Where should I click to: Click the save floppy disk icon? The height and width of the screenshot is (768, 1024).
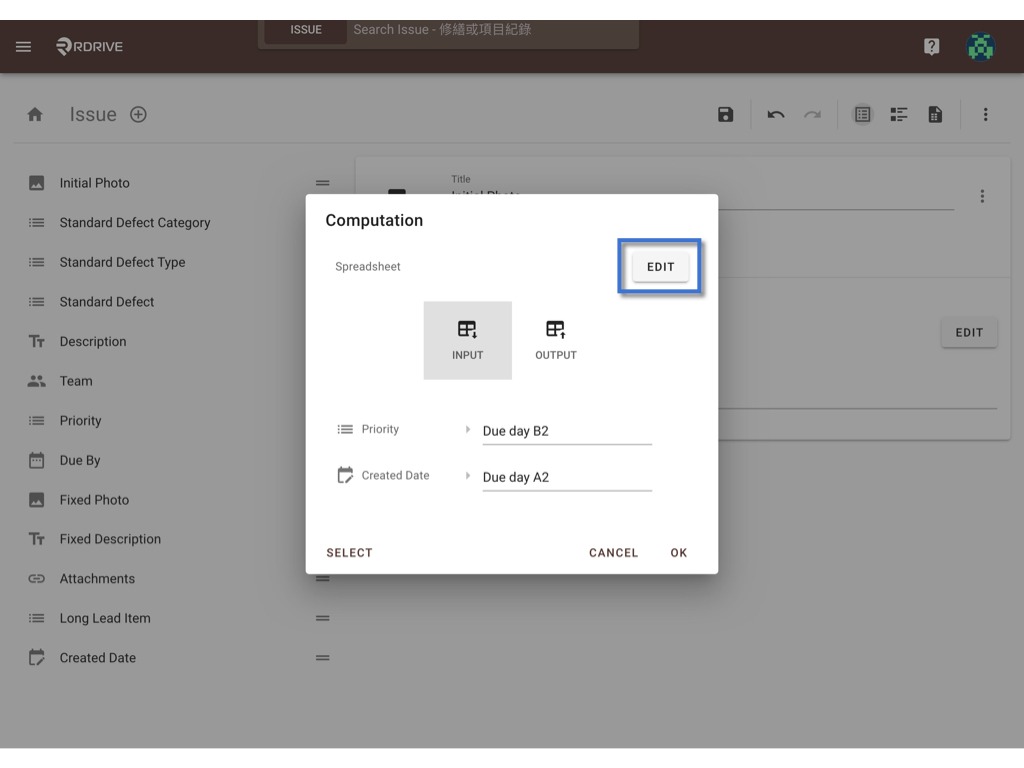coord(725,115)
